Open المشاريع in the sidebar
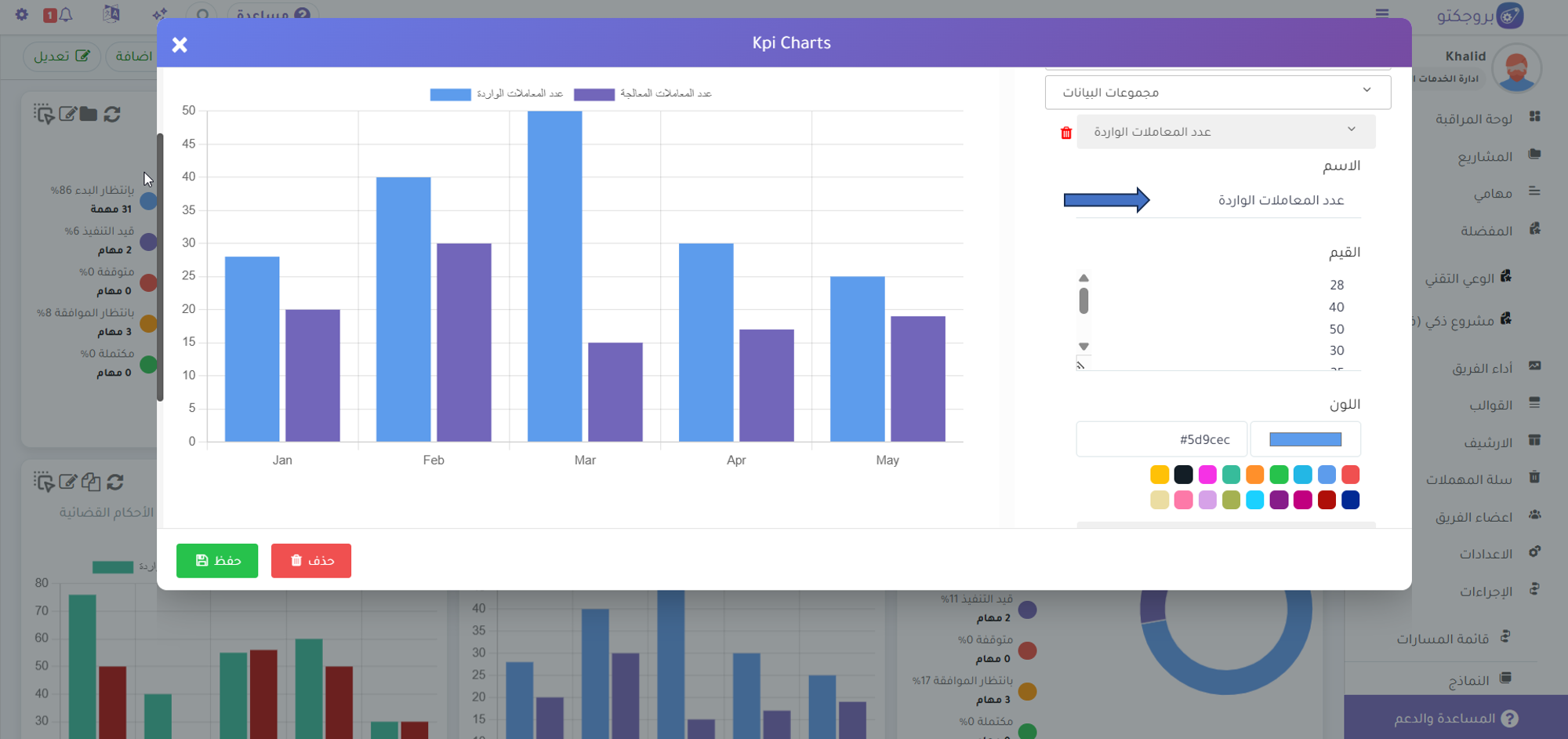The height and width of the screenshot is (739, 1568). point(1485,156)
